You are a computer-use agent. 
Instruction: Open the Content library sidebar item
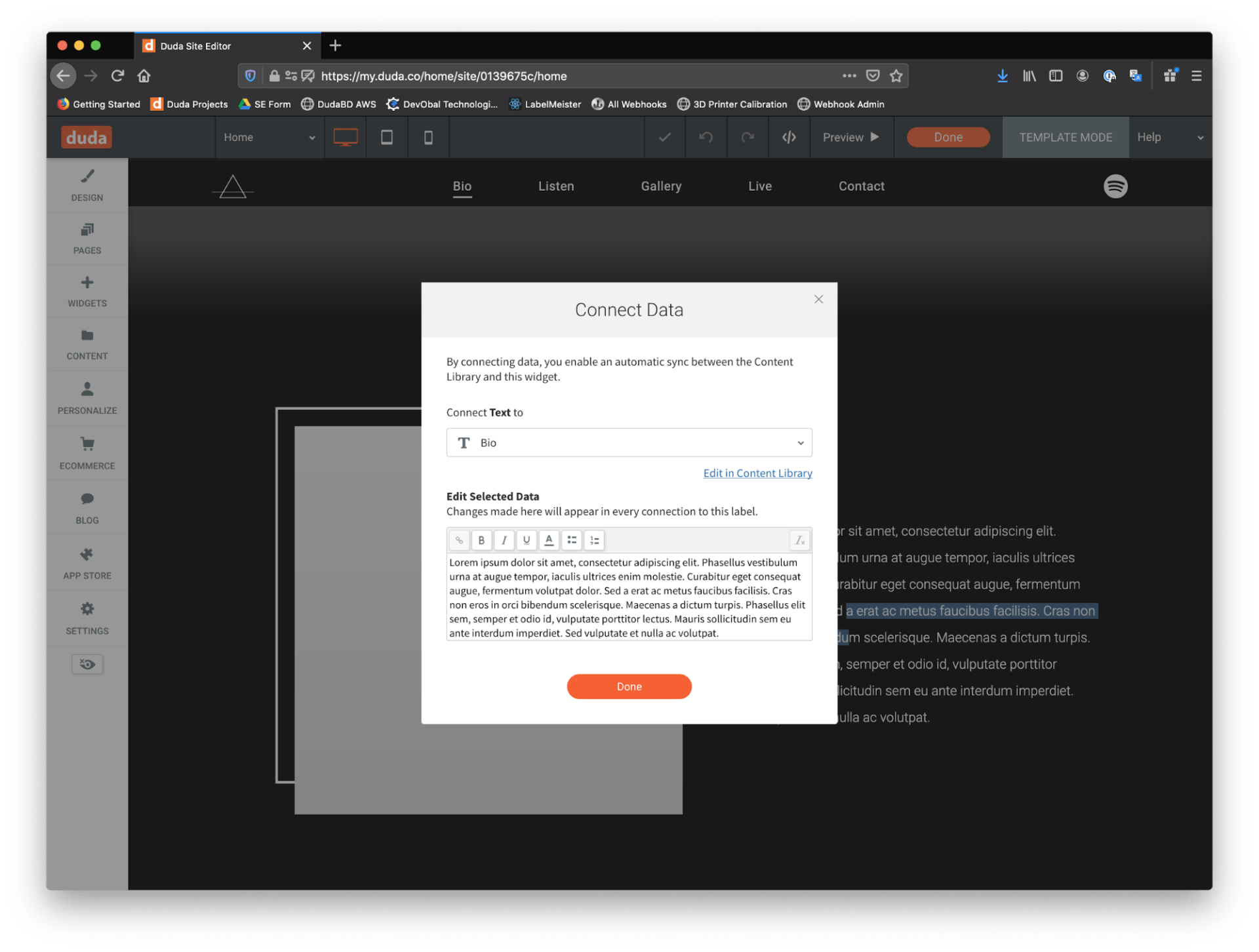click(x=87, y=345)
